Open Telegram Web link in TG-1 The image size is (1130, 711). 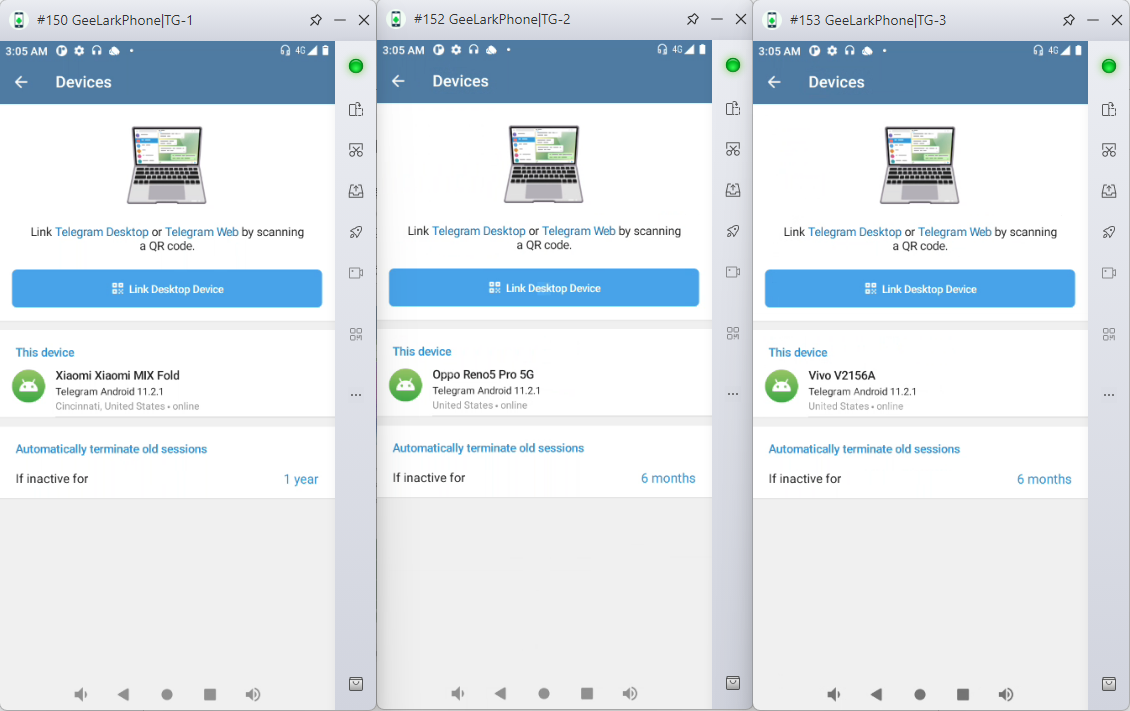coord(202,232)
